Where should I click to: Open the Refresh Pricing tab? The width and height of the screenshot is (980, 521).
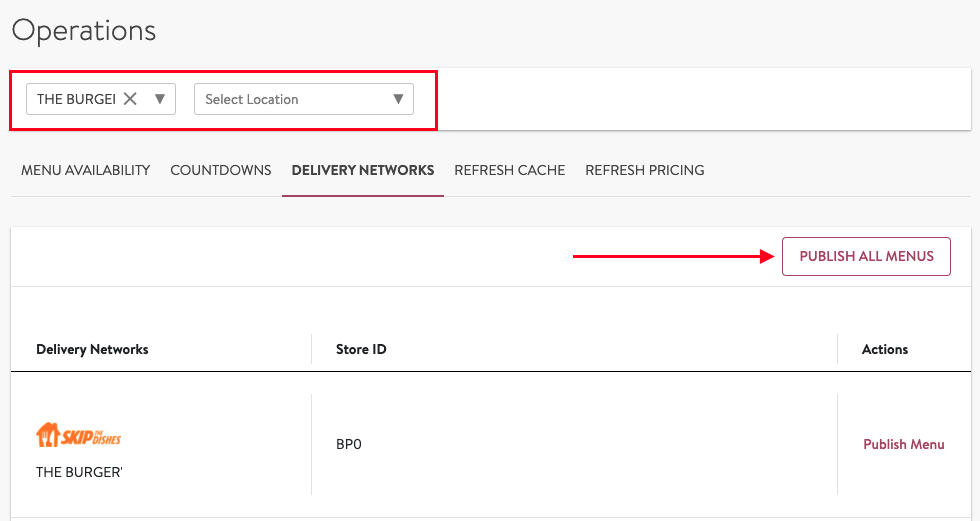[x=645, y=170]
